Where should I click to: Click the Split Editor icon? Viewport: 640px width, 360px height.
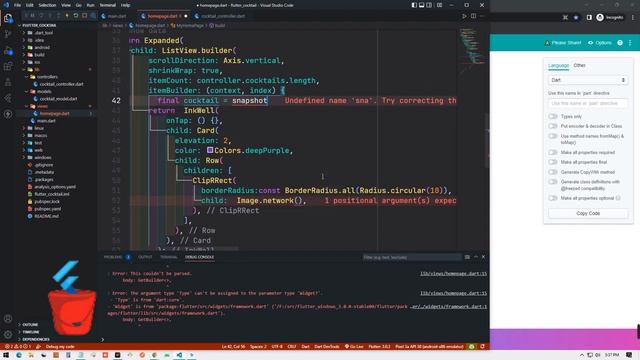click(473, 16)
